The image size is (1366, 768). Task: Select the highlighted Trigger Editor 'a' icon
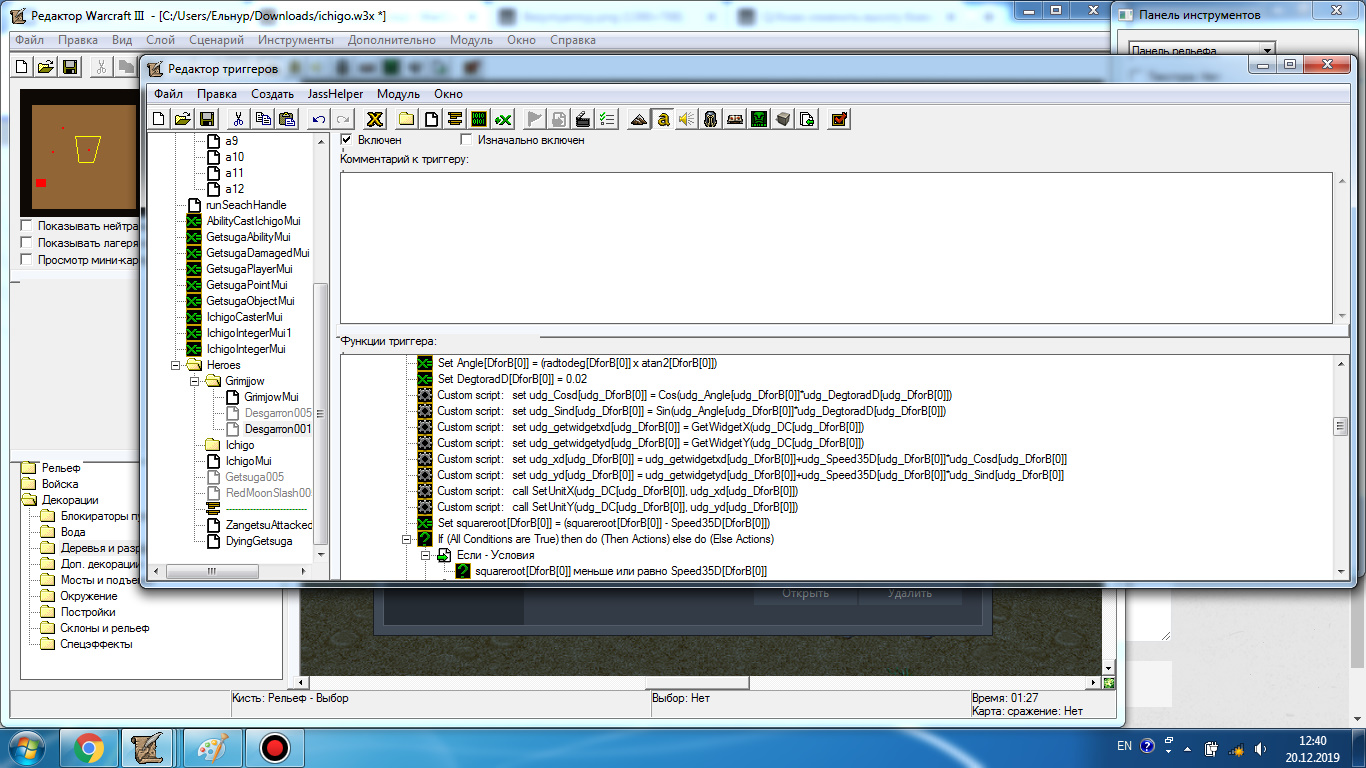663,119
